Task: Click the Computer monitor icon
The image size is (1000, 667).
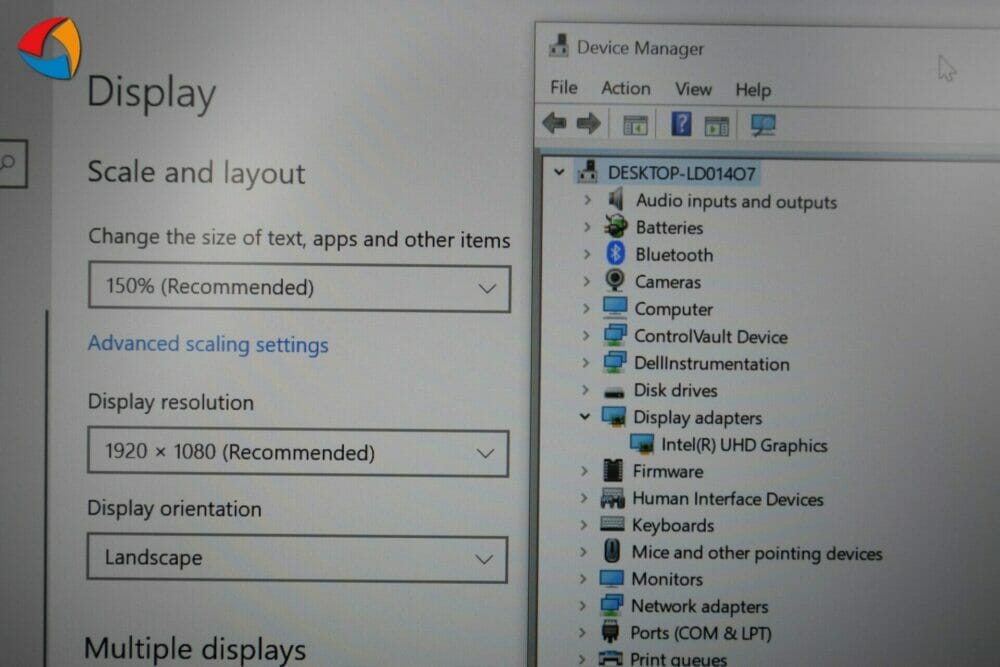Action: (615, 307)
